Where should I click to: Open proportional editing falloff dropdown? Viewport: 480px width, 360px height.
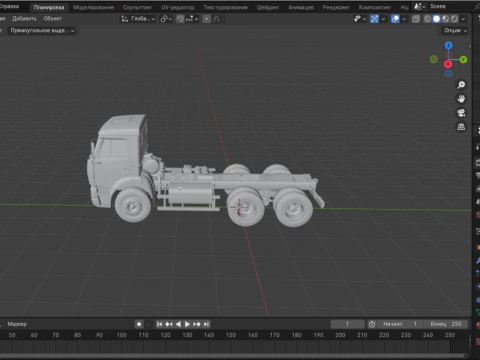218,19
